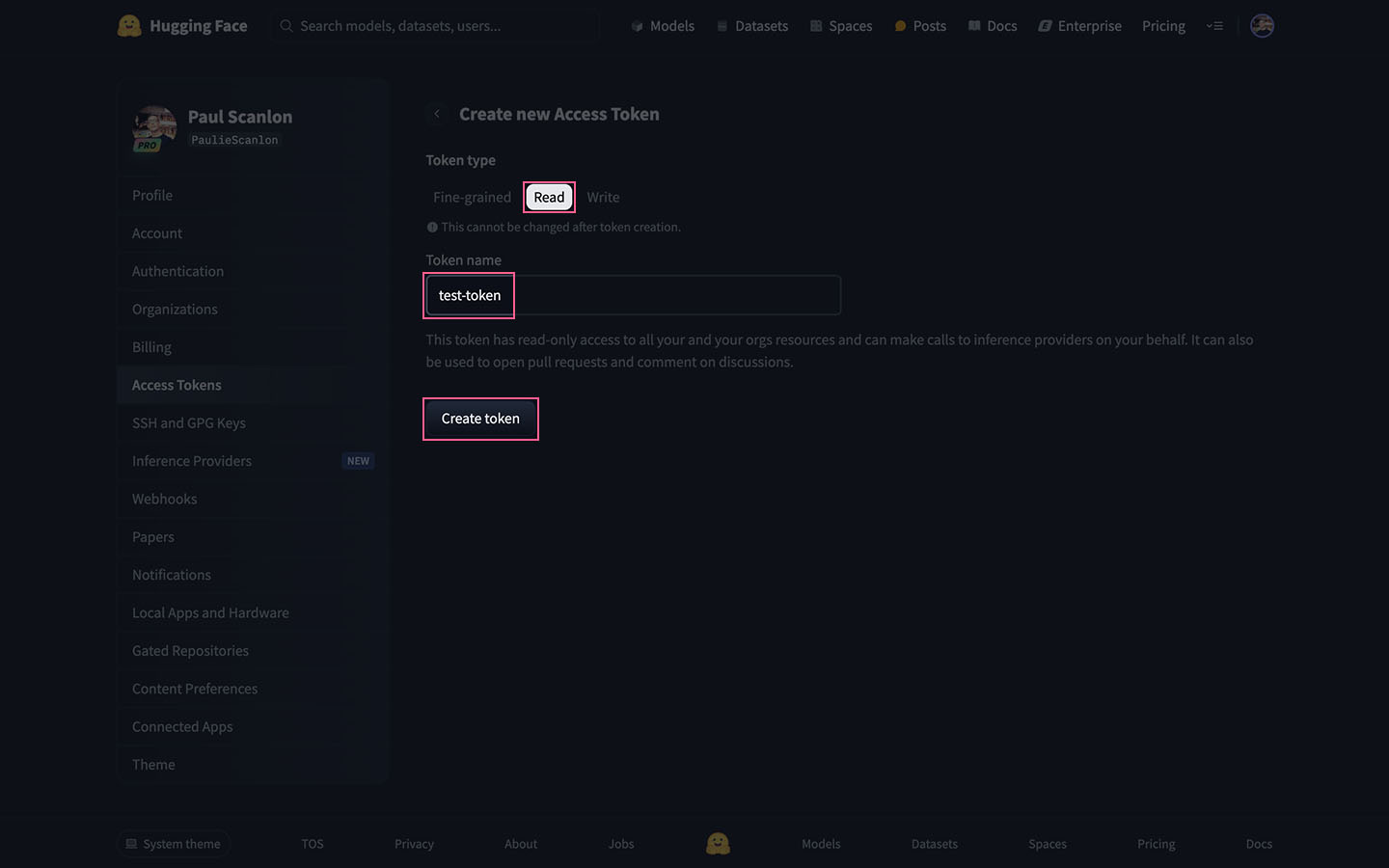Go back using the chevron beside the title
This screenshot has height=868, width=1389.
click(x=437, y=114)
